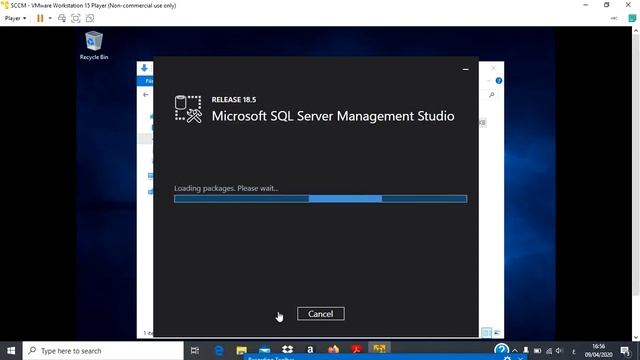Open the Adobe Acrobat taskbar icon
Image resolution: width=640 pixels, height=360 pixels.
(x=356, y=349)
